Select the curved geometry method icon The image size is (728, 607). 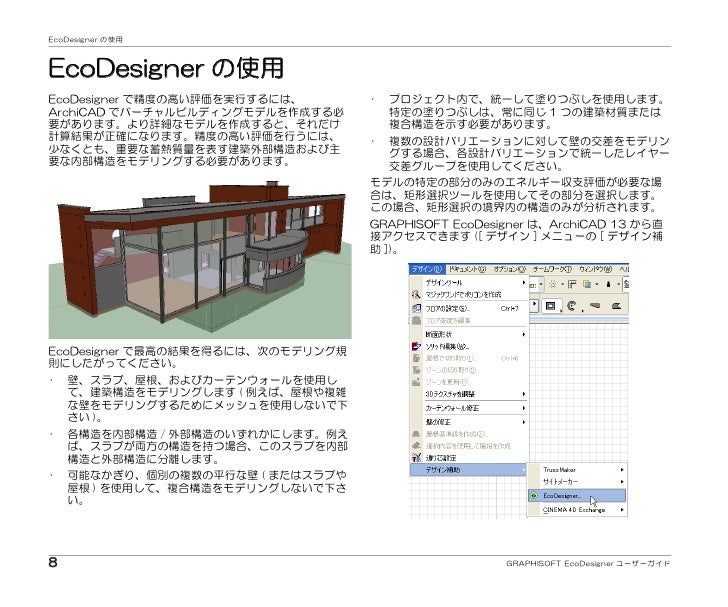pos(572,306)
